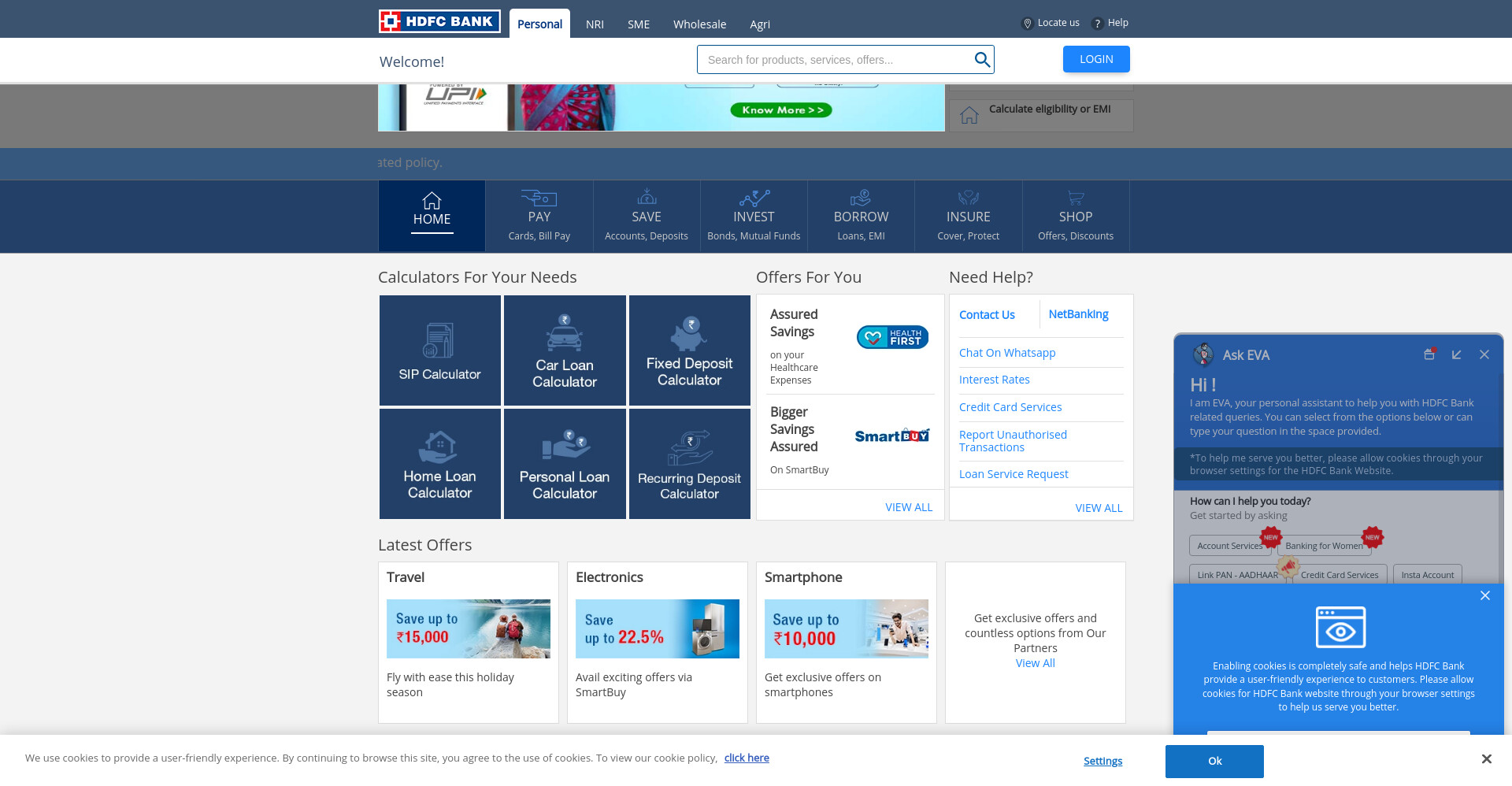
Task: Click the Health First logo
Action: [892, 337]
